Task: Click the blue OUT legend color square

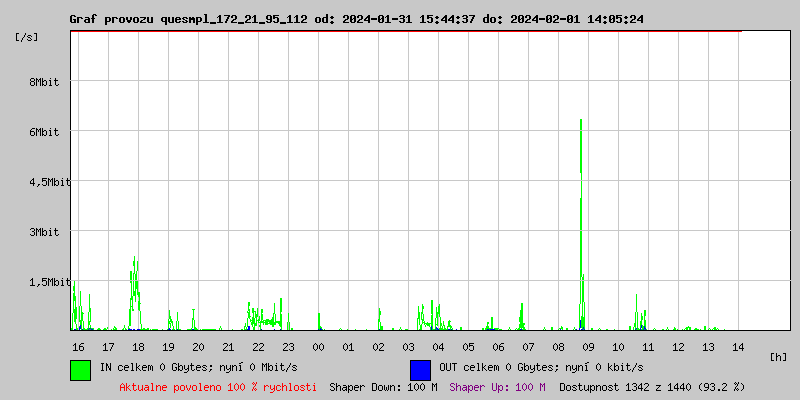Action: pos(420,369)
